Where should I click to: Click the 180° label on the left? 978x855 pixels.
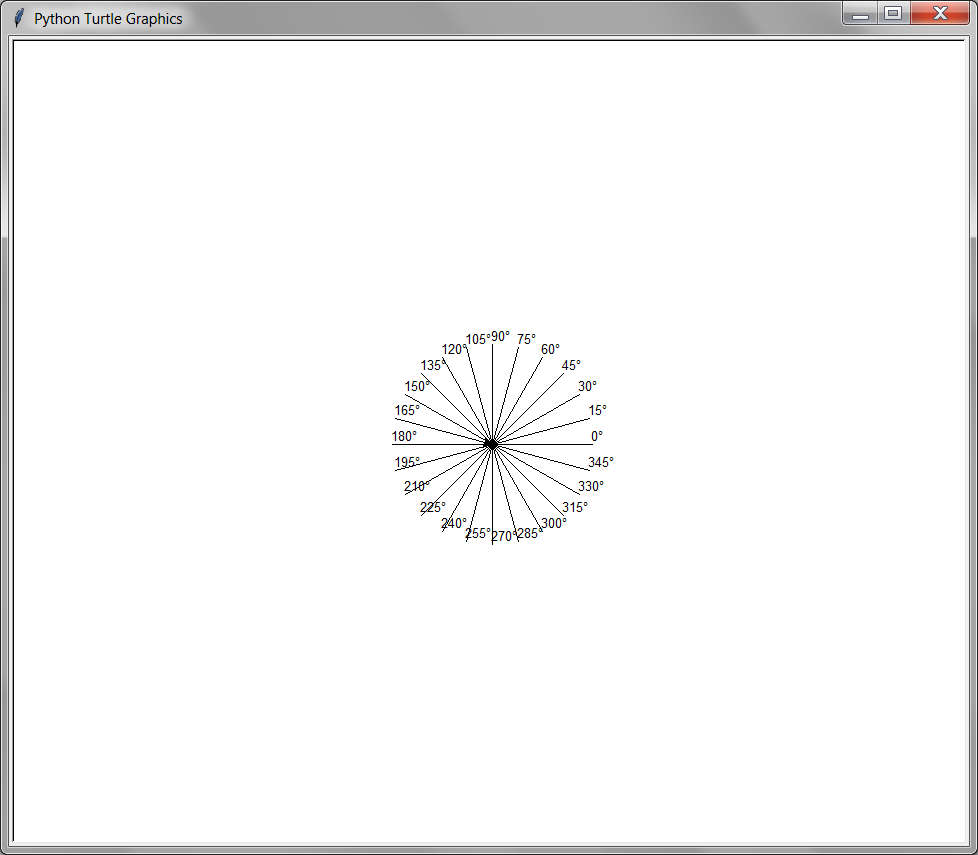pyautogui.click(x=404, y=436)
